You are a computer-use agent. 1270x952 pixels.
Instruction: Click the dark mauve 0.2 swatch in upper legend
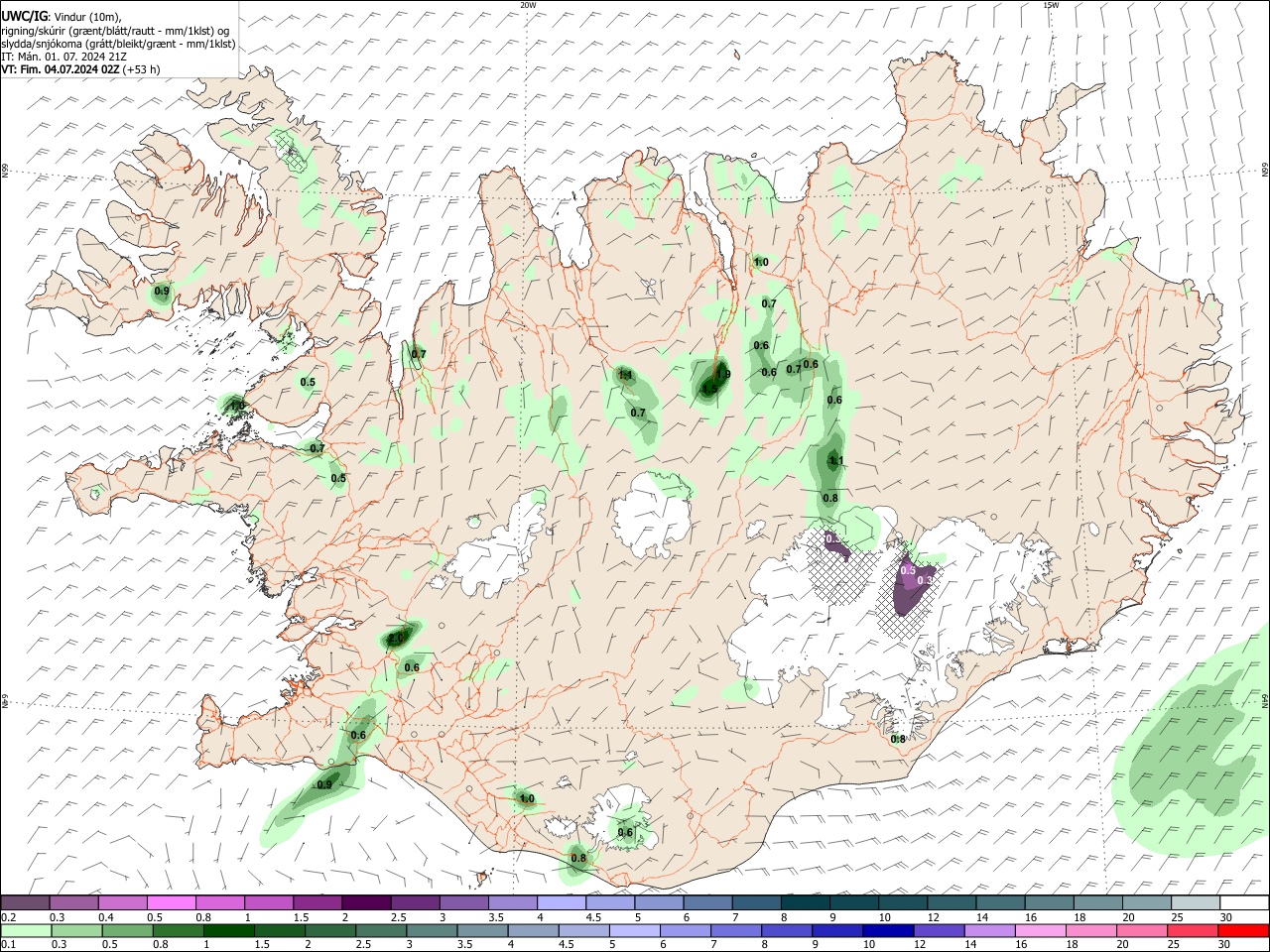coord(25,902)
